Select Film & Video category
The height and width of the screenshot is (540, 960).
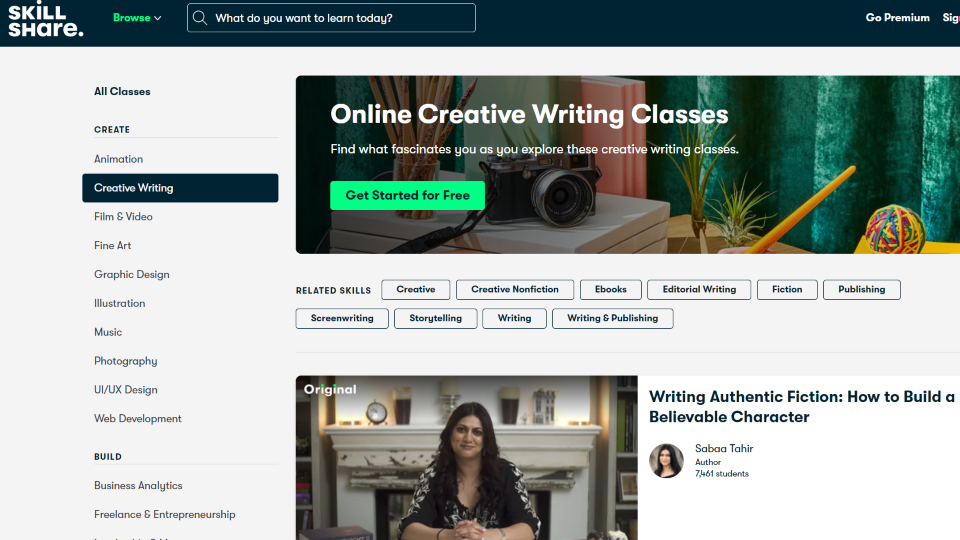[x=123, y=217]
